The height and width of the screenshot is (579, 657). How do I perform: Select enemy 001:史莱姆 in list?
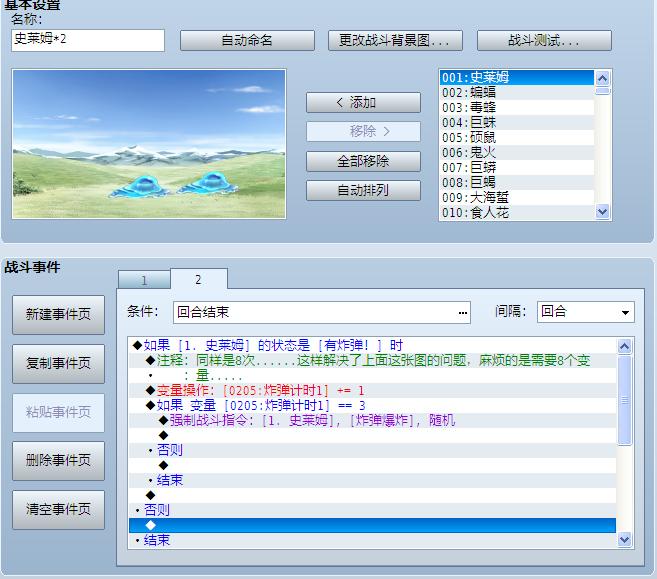(517, 78)
